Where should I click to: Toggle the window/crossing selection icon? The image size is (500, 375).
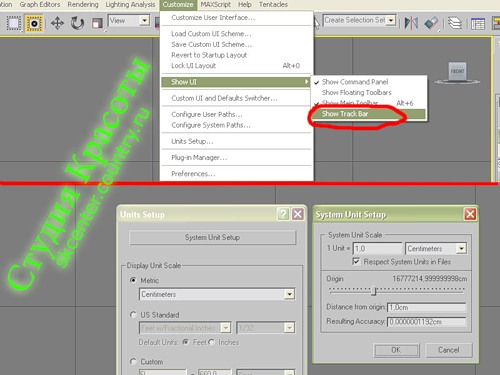pos(34,23)
